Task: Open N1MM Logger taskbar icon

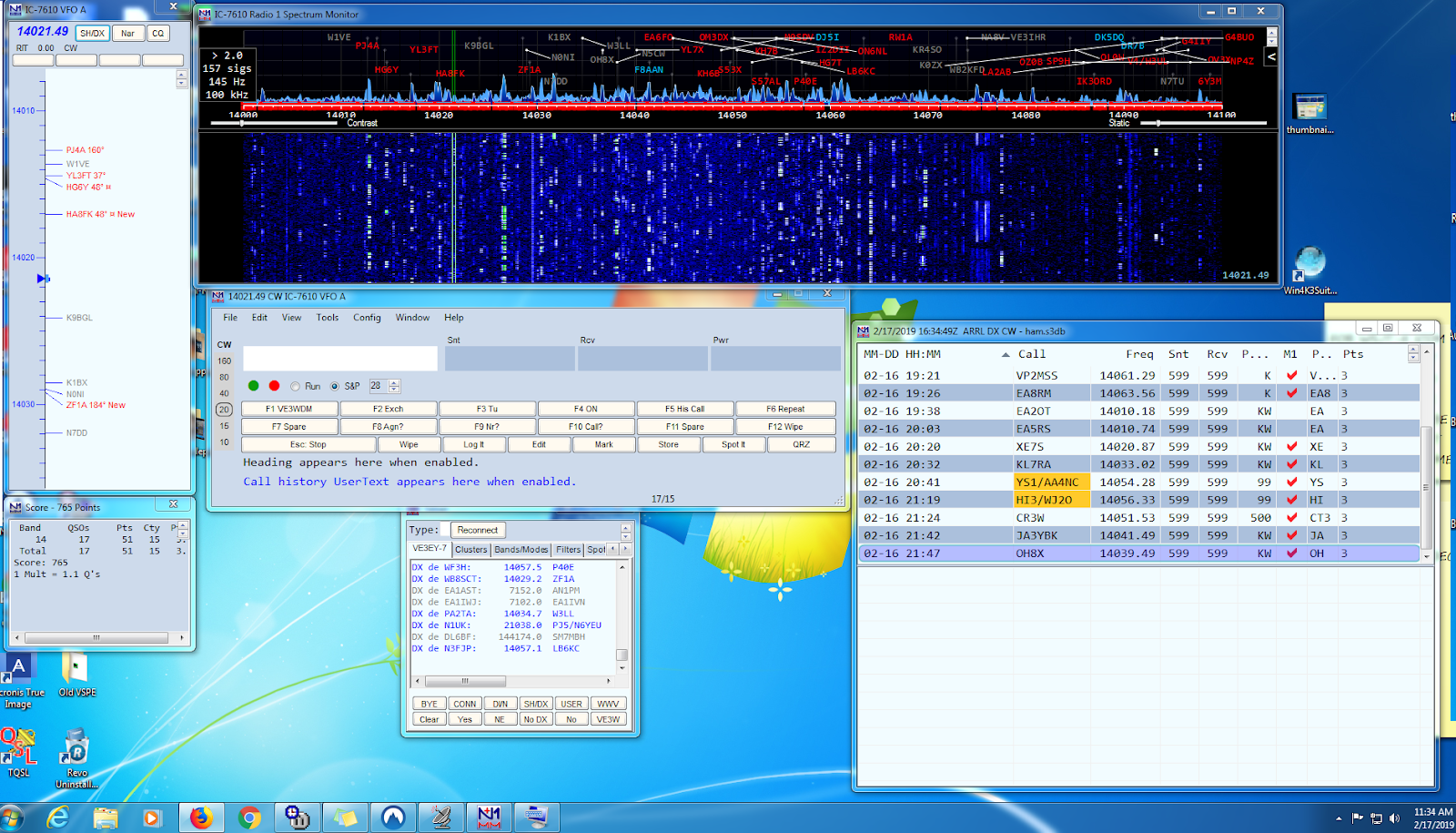Action: (489, 818)
